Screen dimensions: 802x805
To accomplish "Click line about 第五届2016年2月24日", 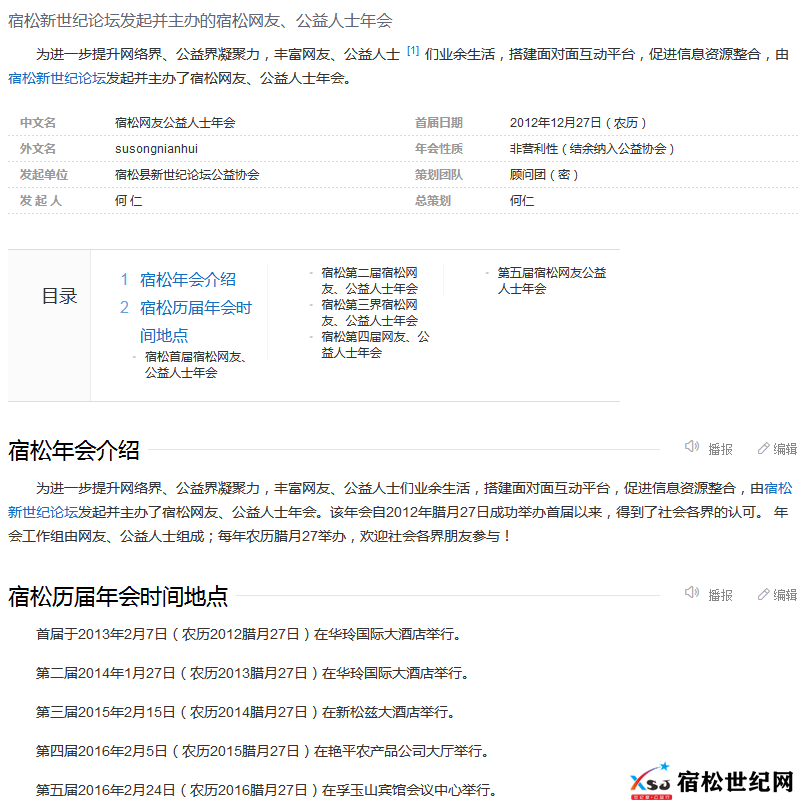I will point(266,790).
